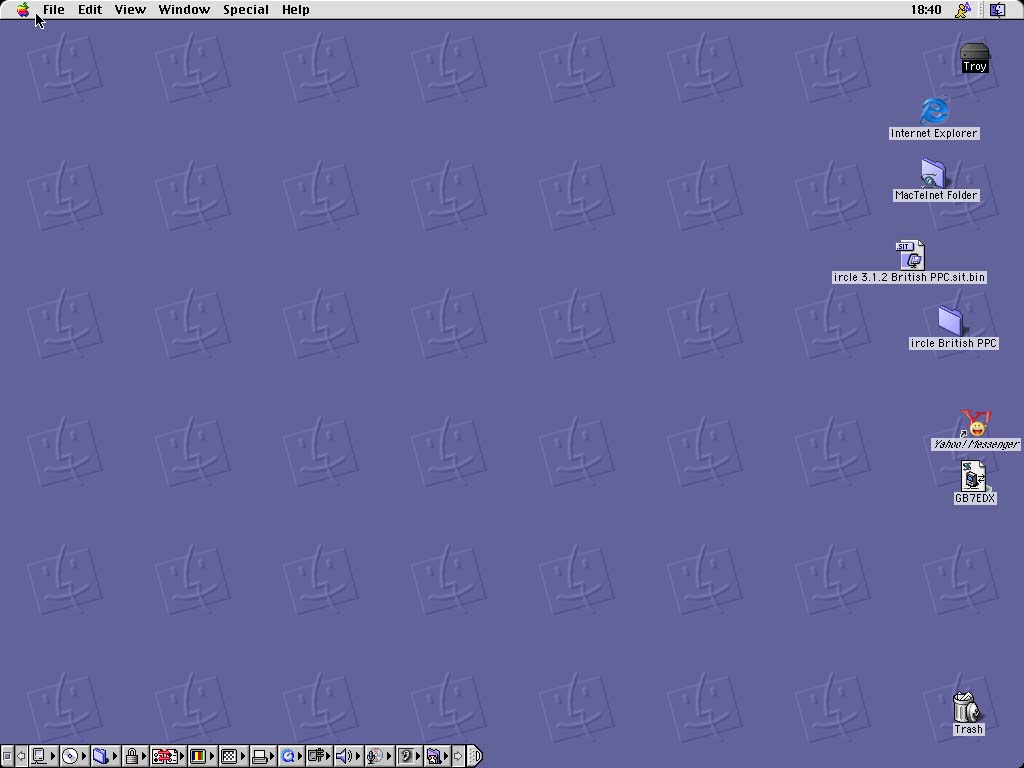
Task: Open the File menu
Action: 54,10
